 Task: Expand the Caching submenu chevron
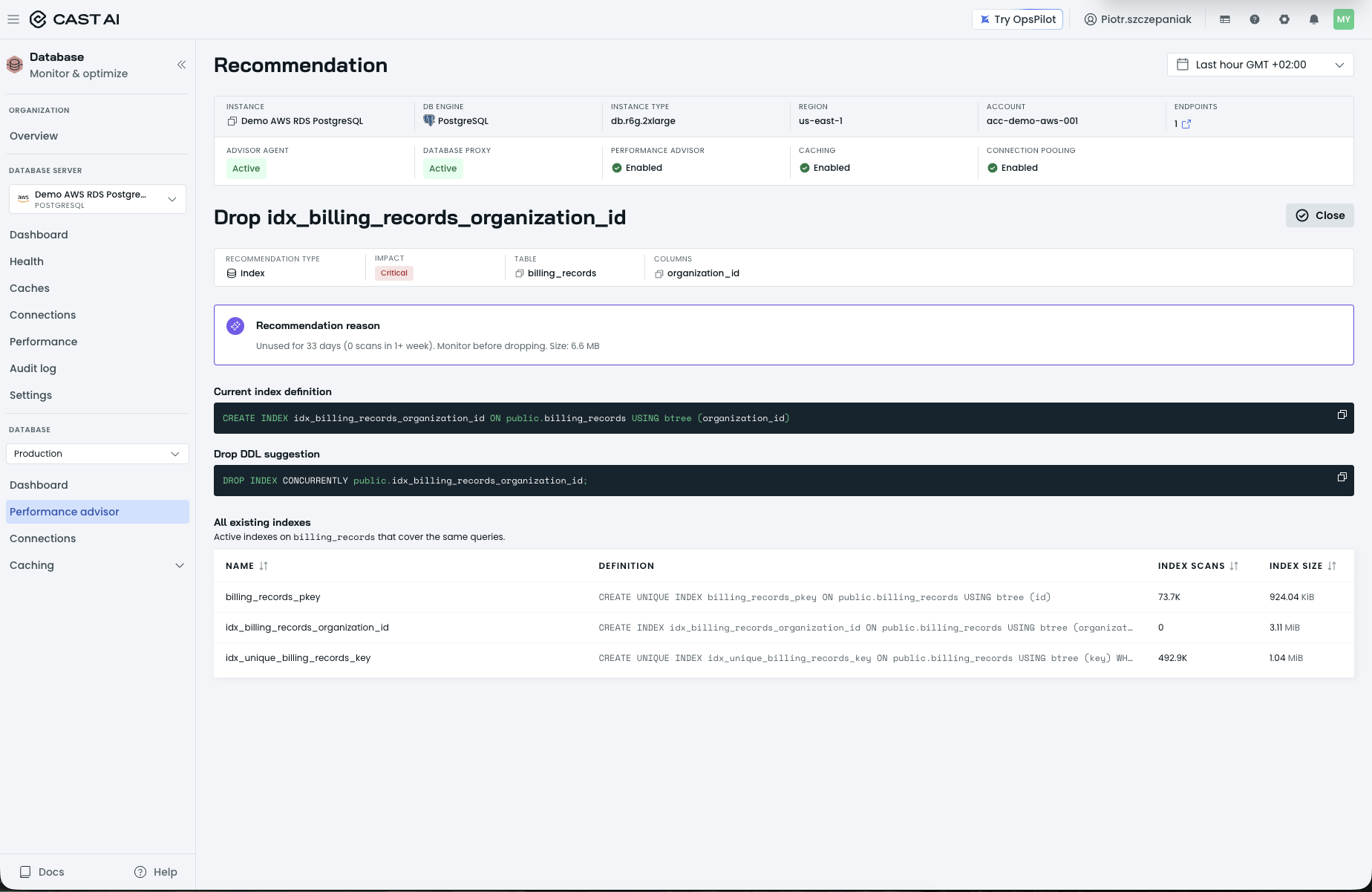tap(179, 565)
